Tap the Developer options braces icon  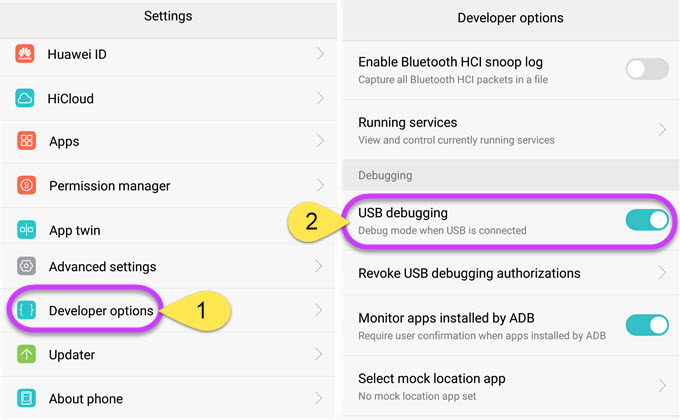27,311
